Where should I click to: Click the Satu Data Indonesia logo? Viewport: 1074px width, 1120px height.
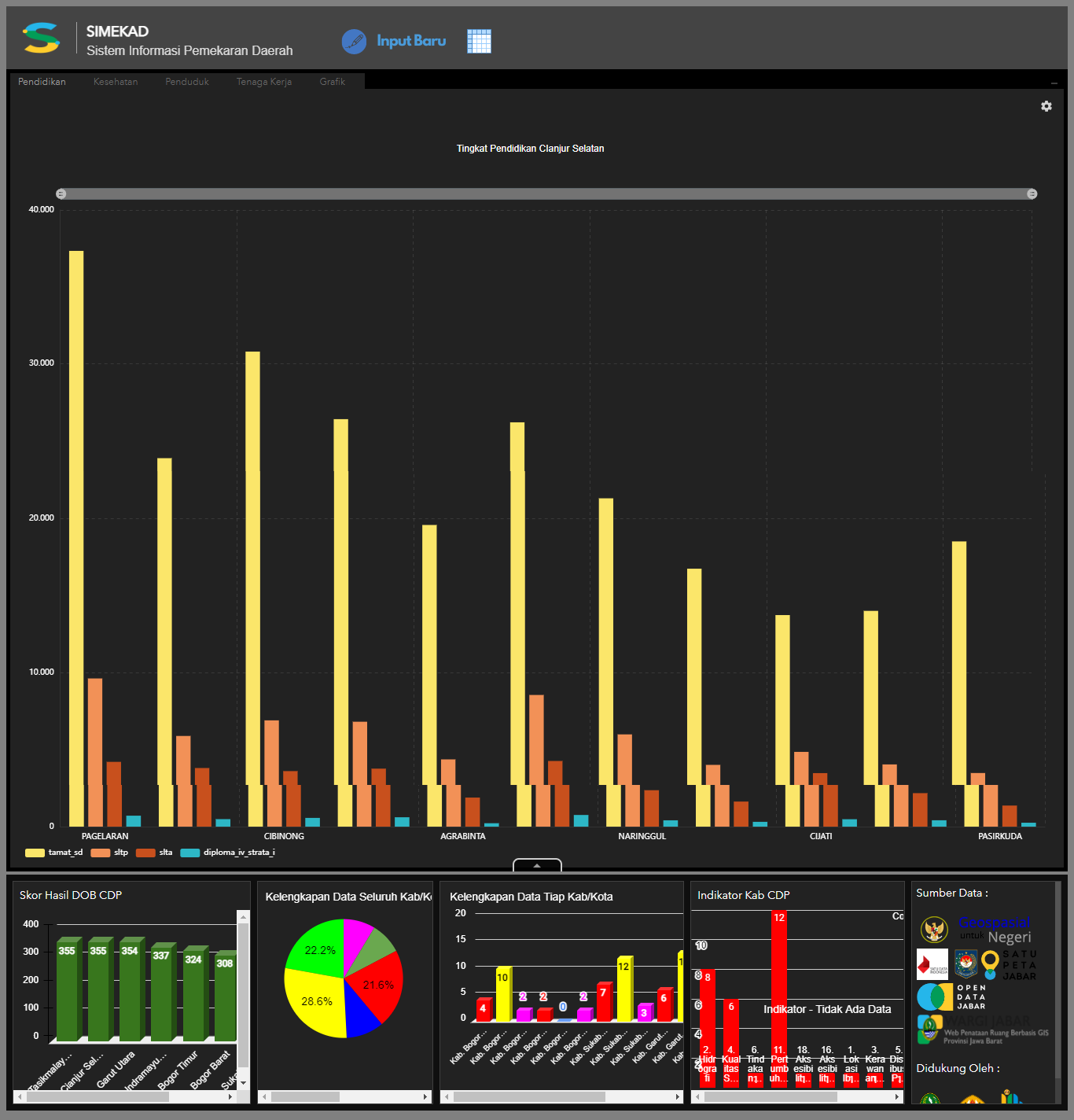(932, 964)
